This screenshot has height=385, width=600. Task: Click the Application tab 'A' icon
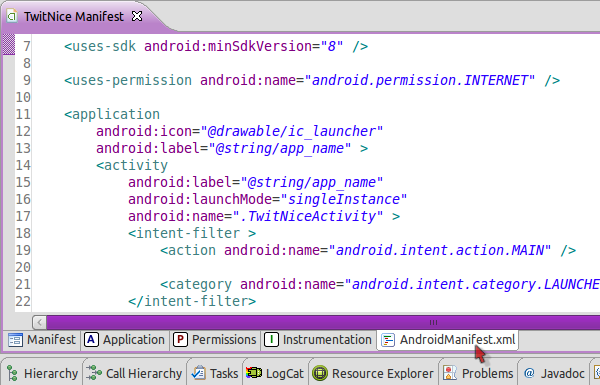pyautogui.click(x=91, y=340)
